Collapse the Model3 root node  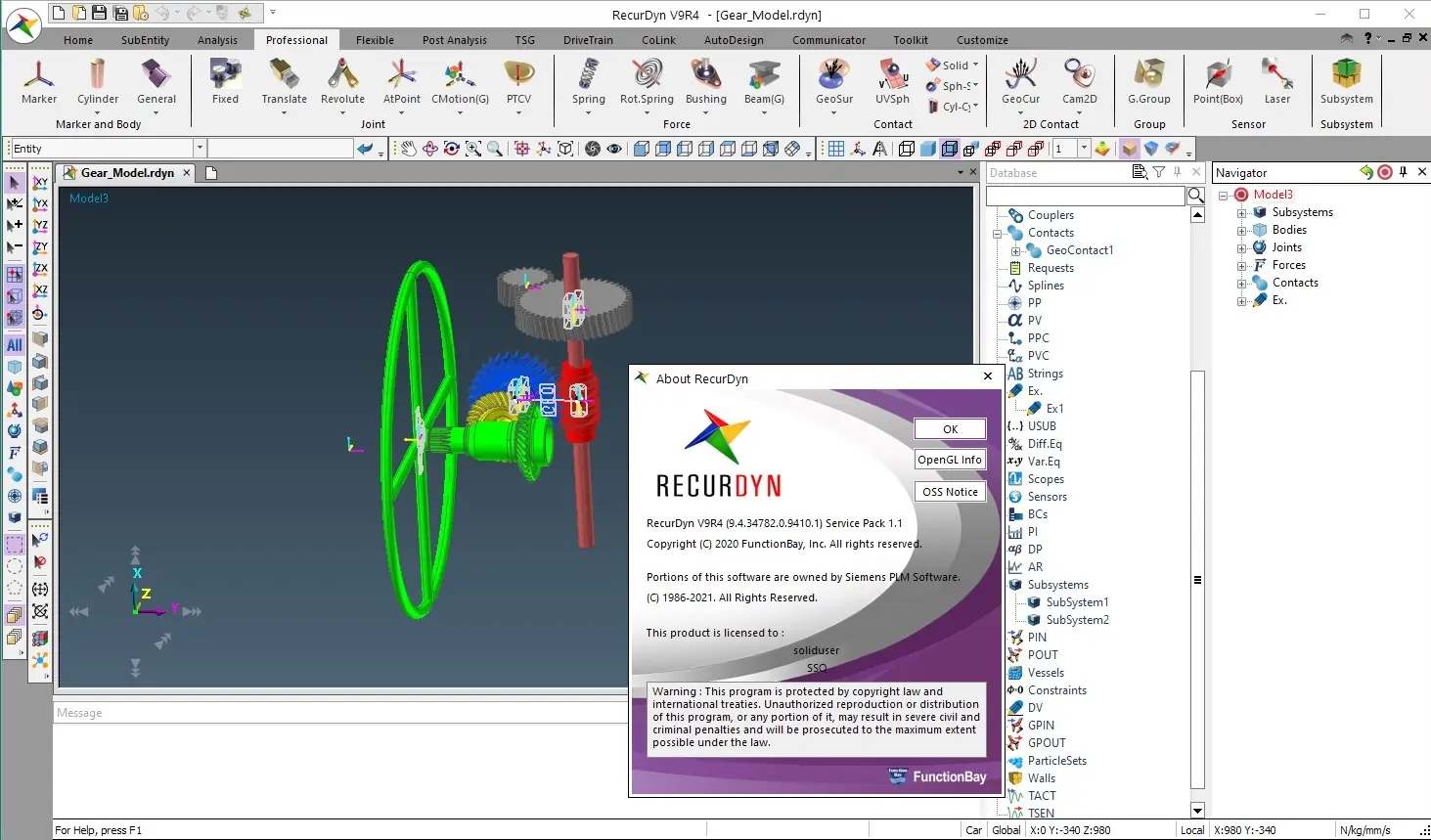click(1223, 196)
